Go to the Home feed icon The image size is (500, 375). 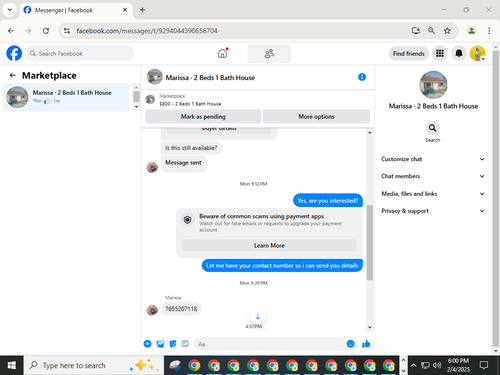coord(222,53)
